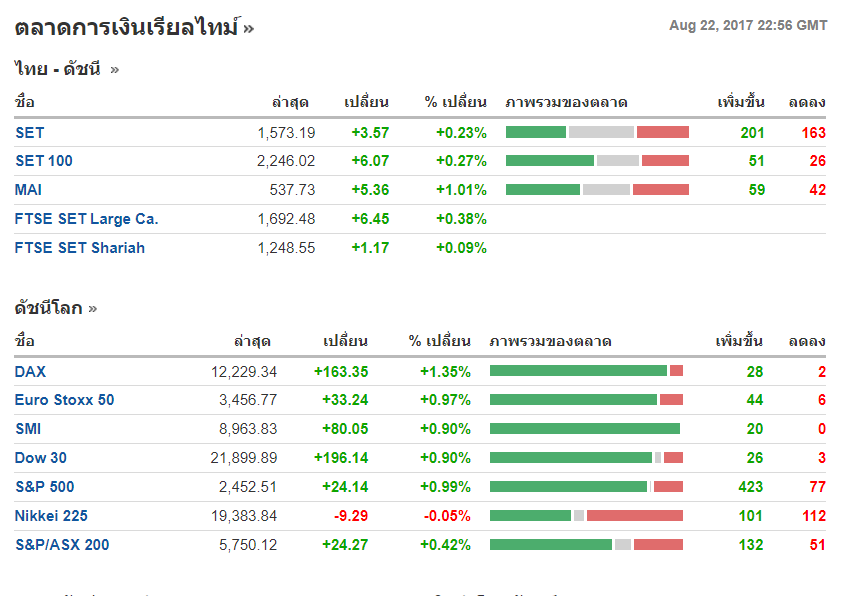The height and width of the screenshot is (596, 856).
Task: Open the SET index link
Action: tap(30, 132)
